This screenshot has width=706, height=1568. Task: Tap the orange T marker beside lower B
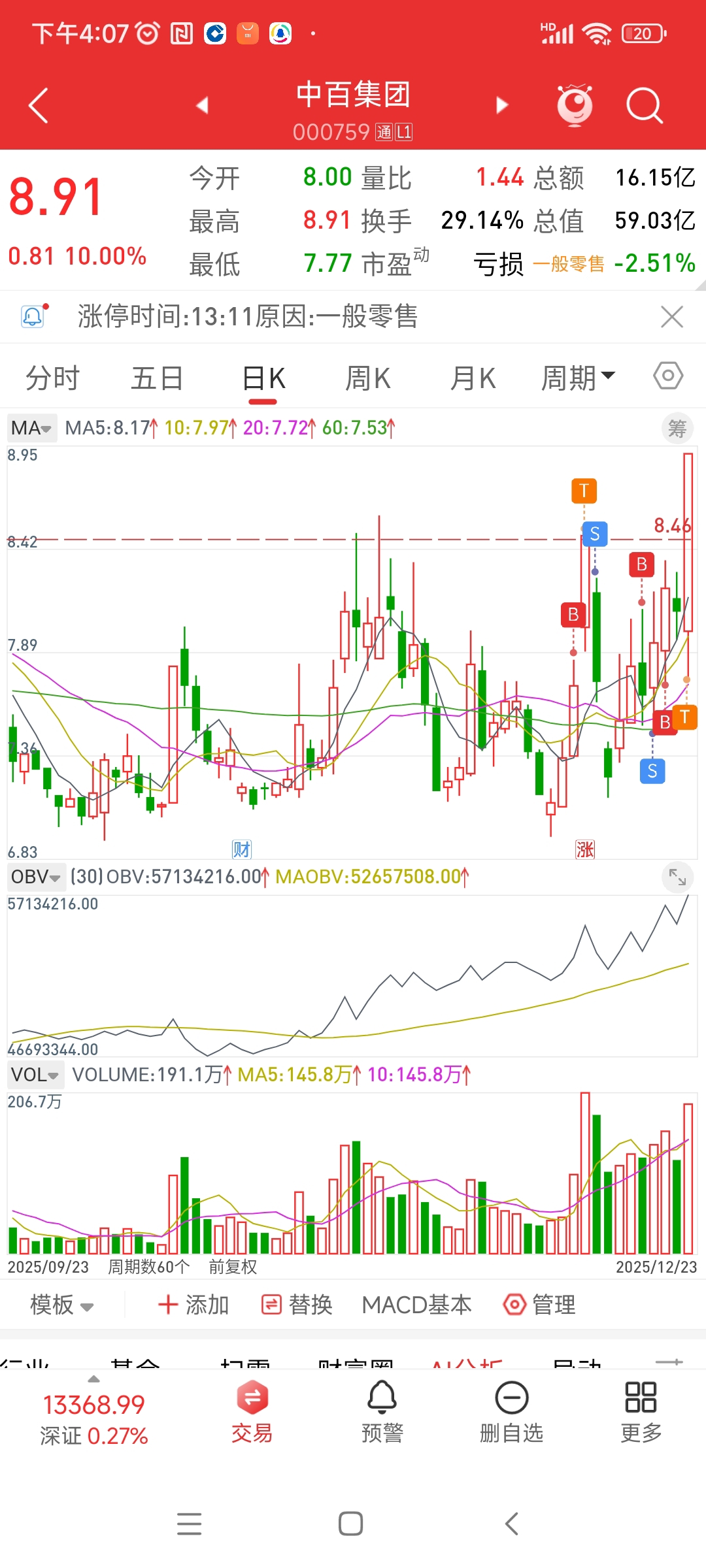685,717
